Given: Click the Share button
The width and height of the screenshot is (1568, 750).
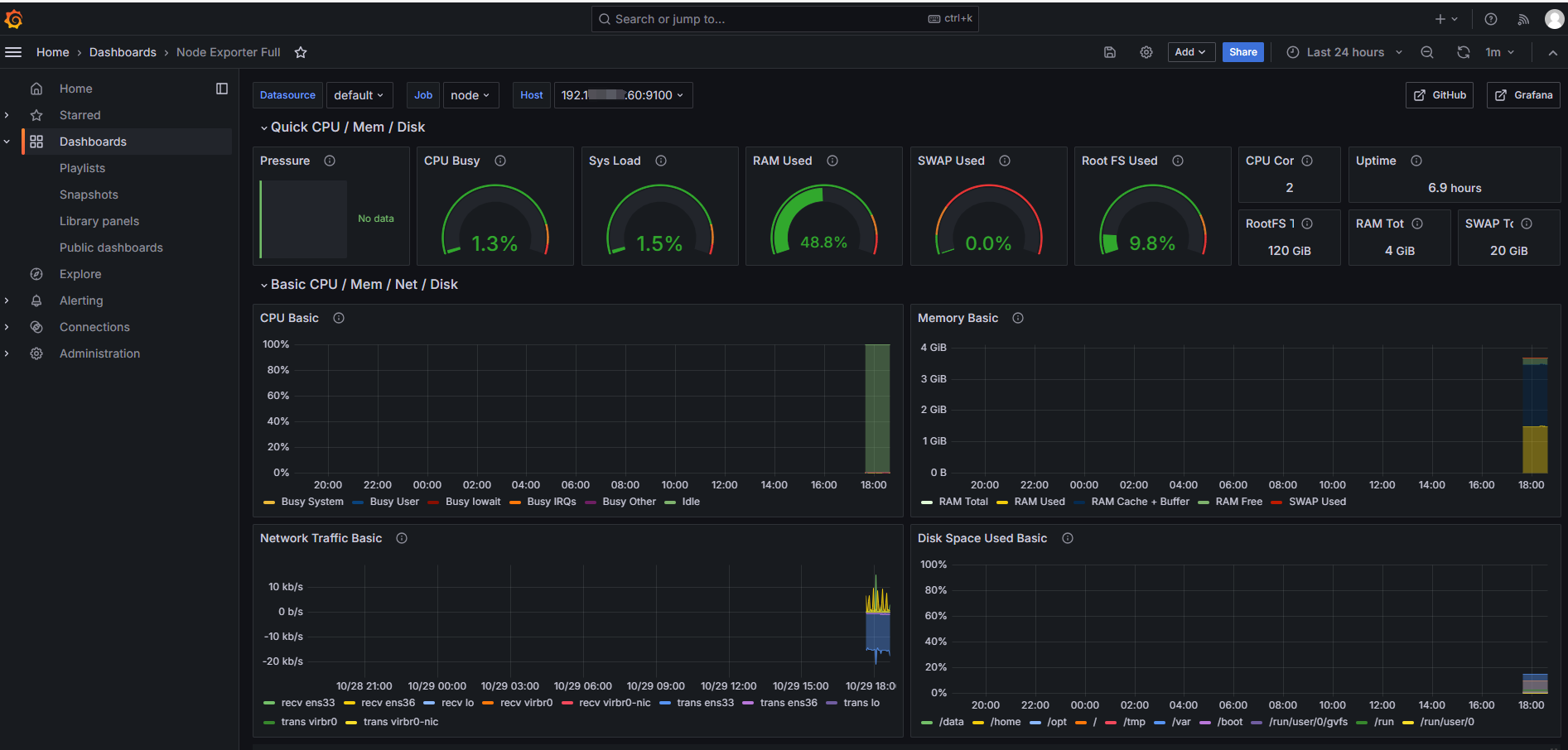Looking at the screenshot, I should (1242, 52).
